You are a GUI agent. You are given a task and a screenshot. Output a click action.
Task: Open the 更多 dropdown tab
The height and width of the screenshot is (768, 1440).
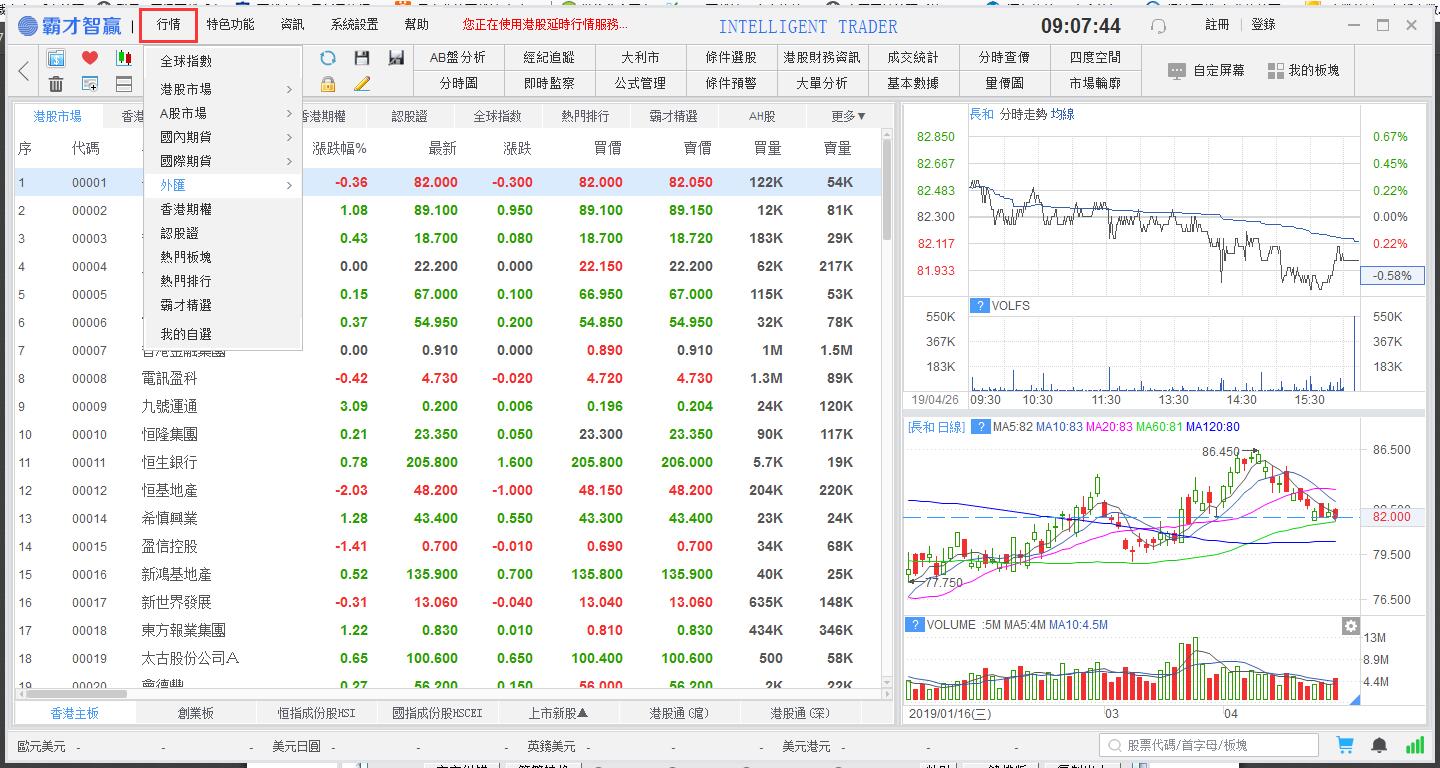848,116
